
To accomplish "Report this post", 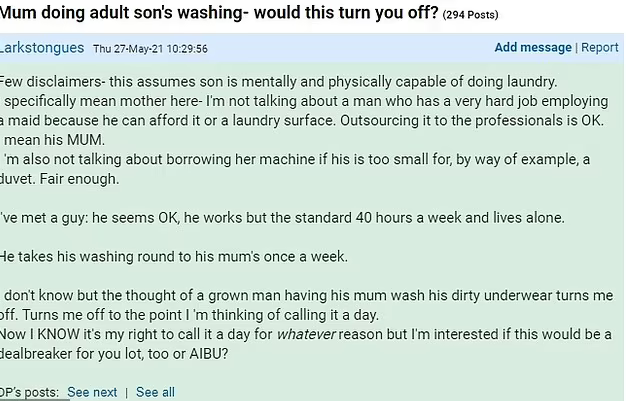I will pyautogui.click(x=600, y=47).
